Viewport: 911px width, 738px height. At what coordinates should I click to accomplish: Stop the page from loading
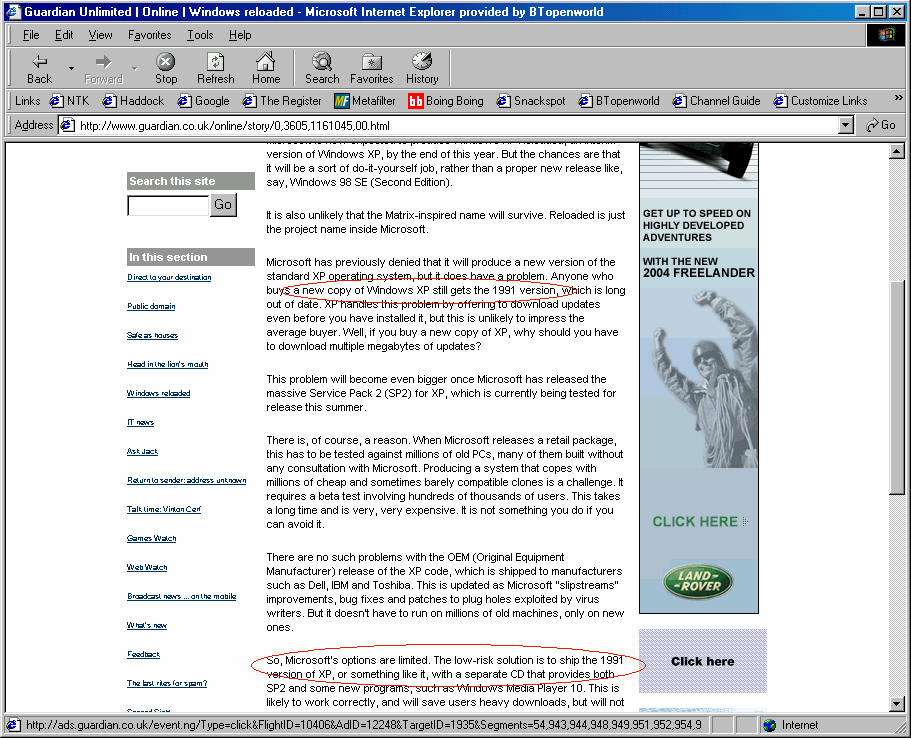pyautogui.click(x=166, y=69)
